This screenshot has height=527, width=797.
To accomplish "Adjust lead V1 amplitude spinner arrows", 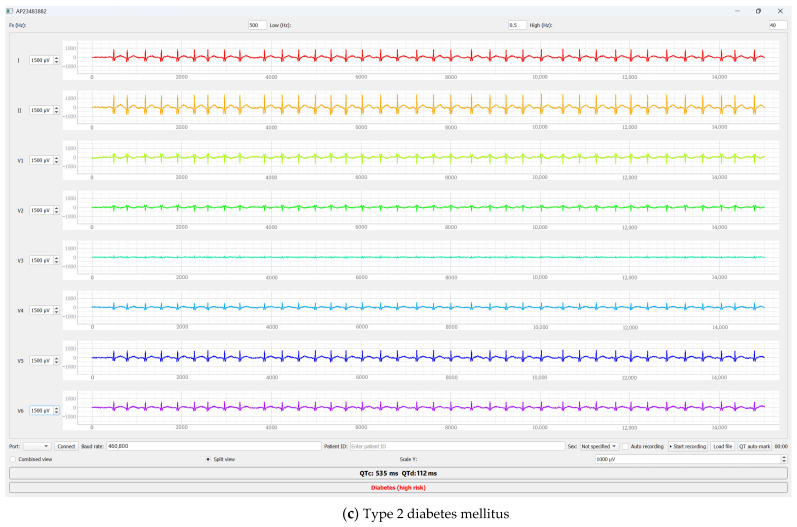I will click(56, 160).
